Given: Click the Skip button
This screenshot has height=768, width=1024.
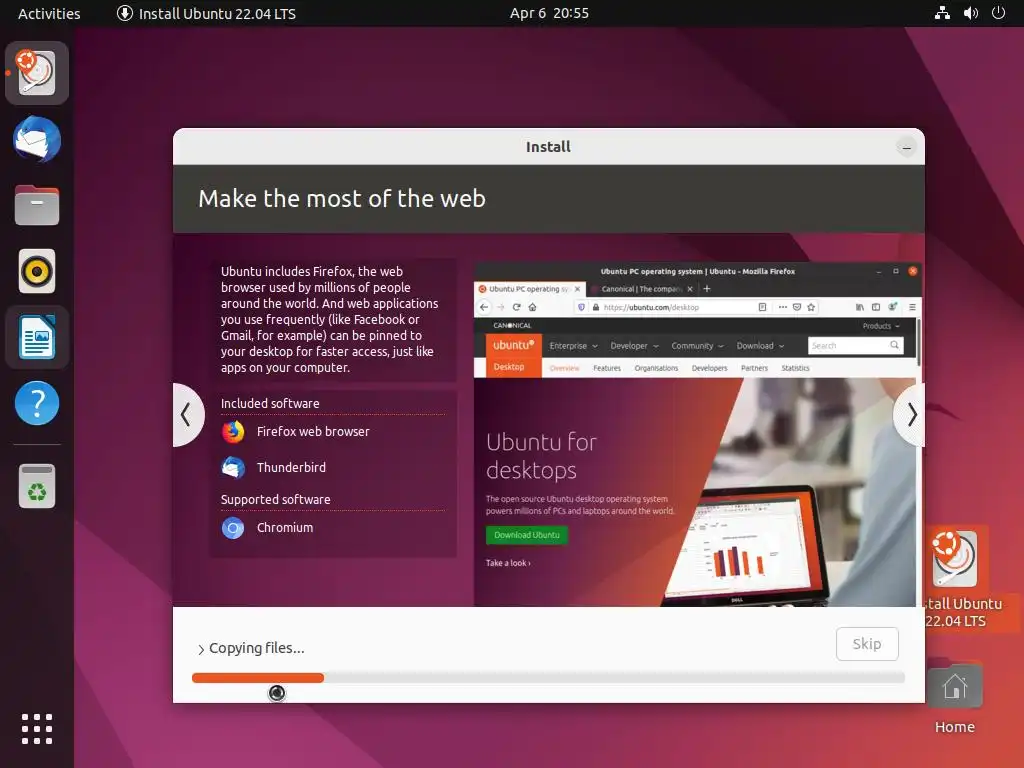Looking at the screenshot, I should tap(867, 644).
